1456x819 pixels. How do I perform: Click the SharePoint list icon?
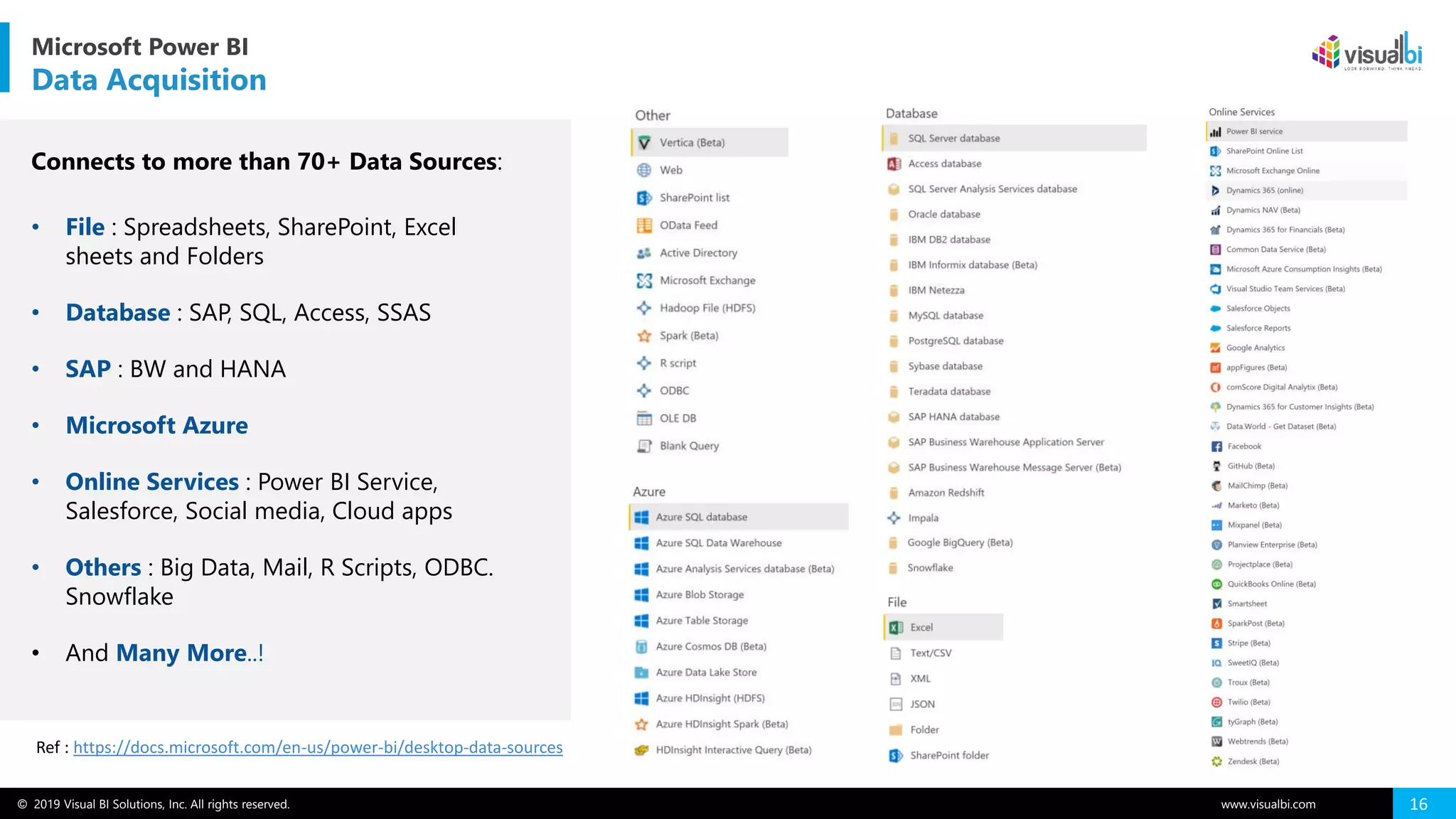tap(644, 198)
